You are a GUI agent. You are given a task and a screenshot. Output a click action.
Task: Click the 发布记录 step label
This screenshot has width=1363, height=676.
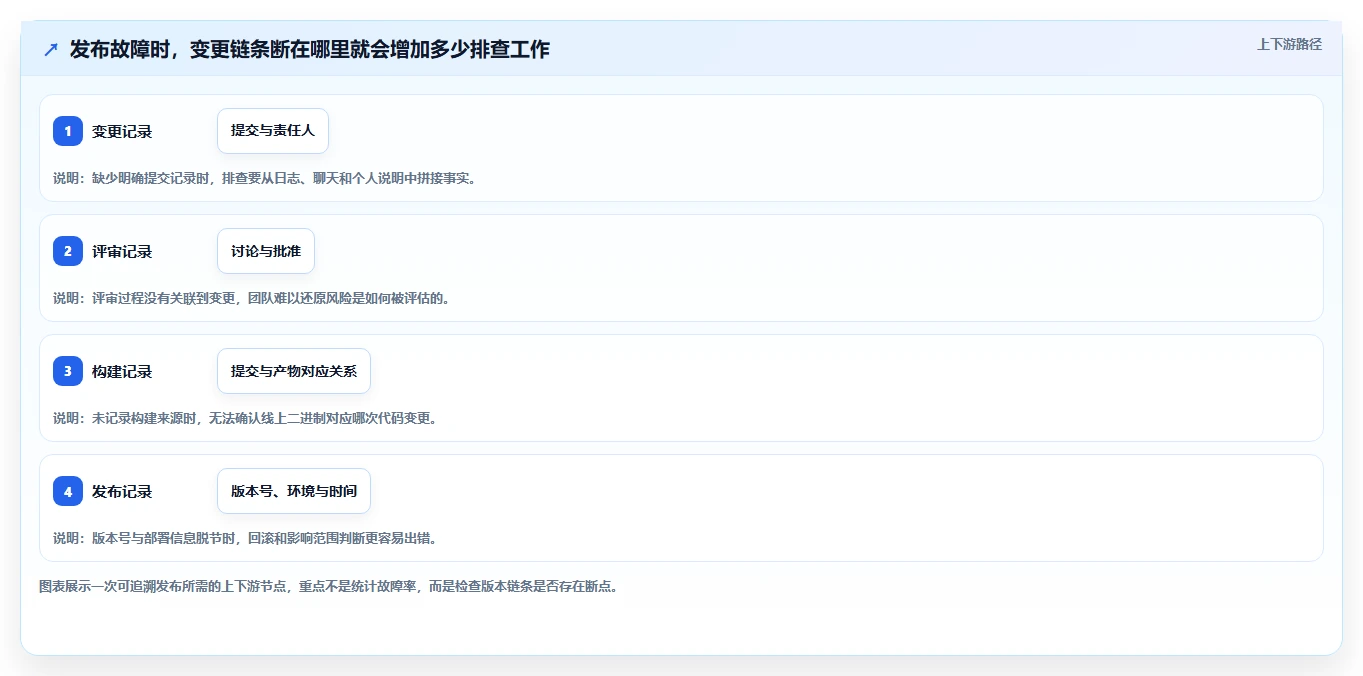(x=122, y=491)
